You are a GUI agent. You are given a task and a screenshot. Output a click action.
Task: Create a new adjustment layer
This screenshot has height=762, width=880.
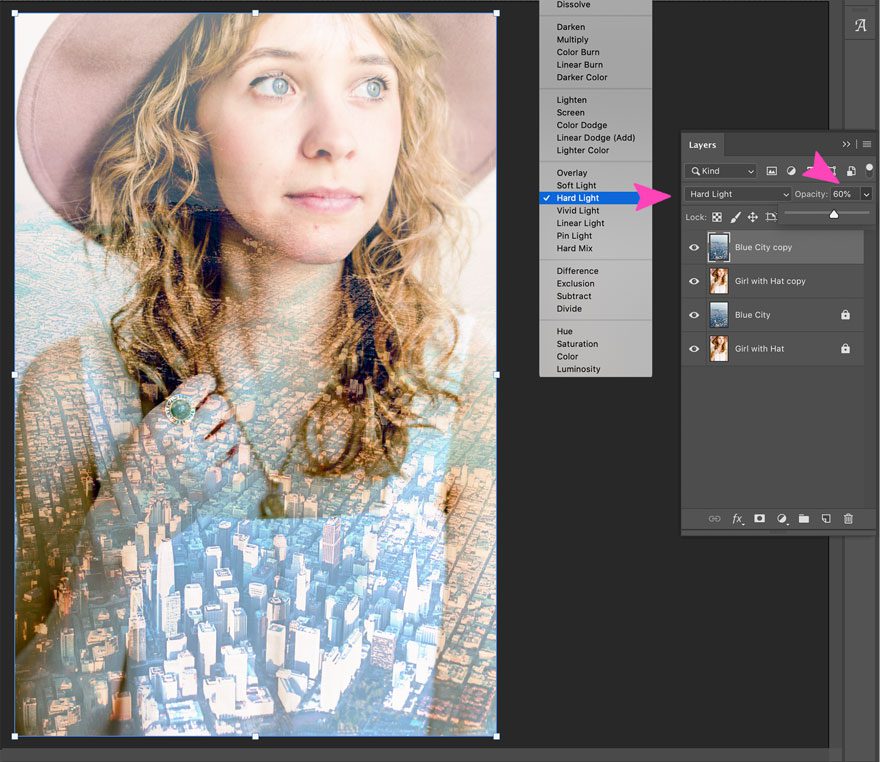(x=782, y=518)
